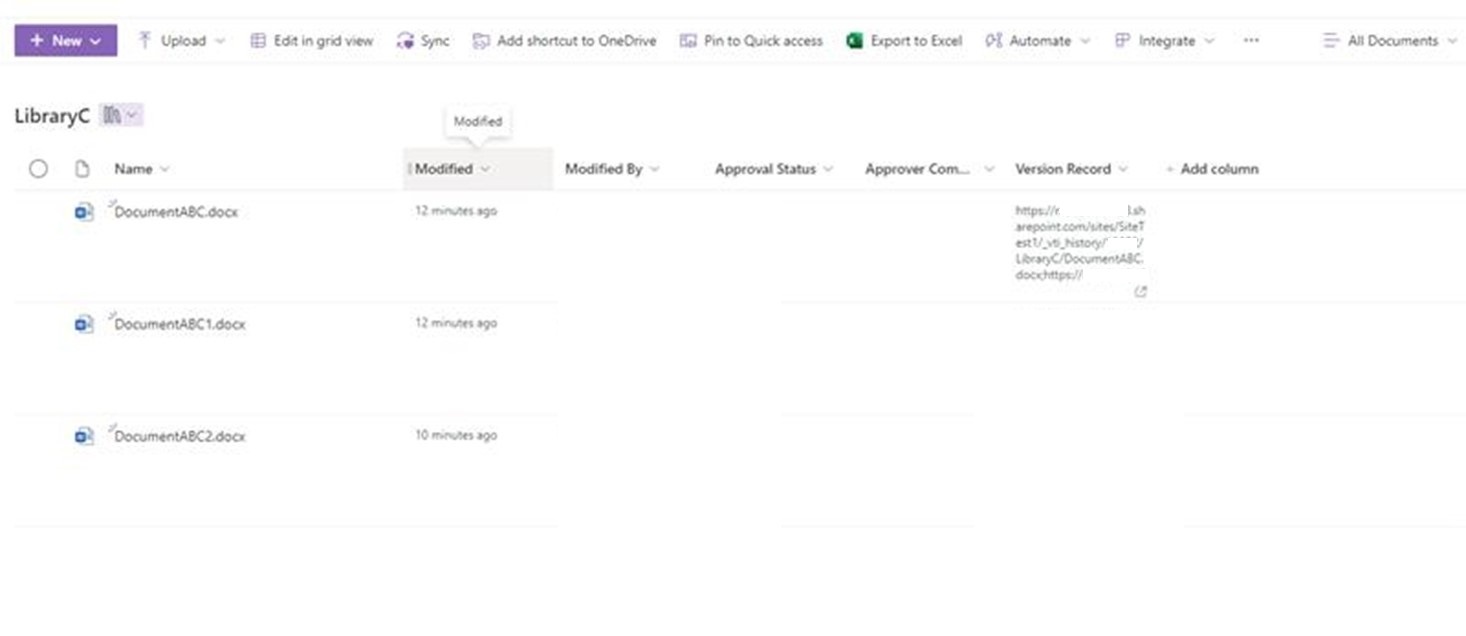Click the purple New button
The height and width of the screenshot is (636, 1466).
click(x=65, y=41)
